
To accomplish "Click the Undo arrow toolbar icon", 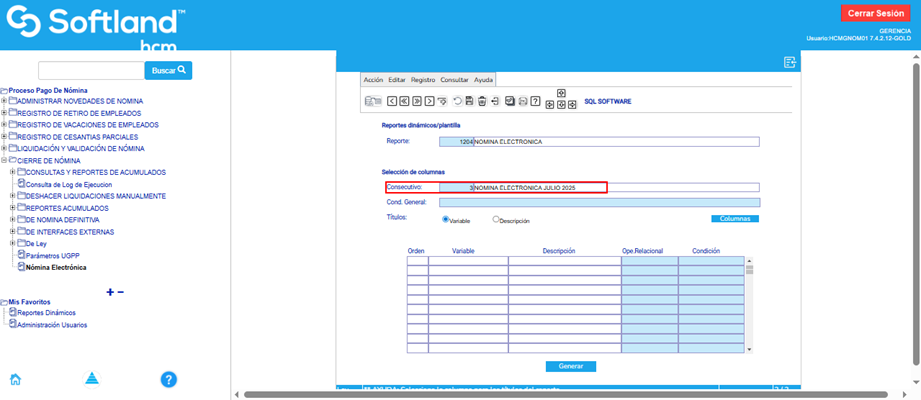I will [458, 101].
